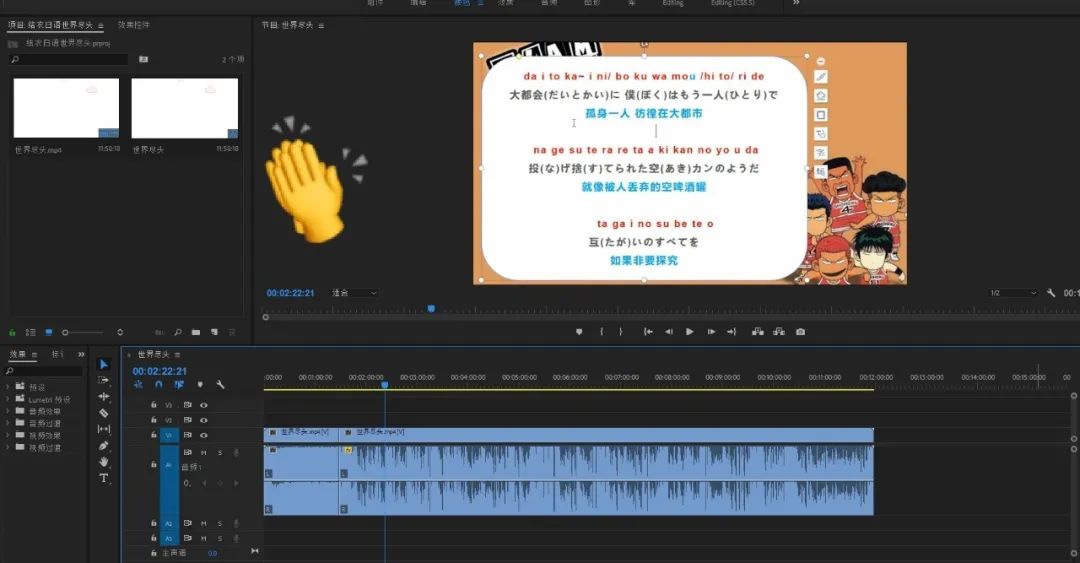Switch project panel to icon view

point(49,332)
